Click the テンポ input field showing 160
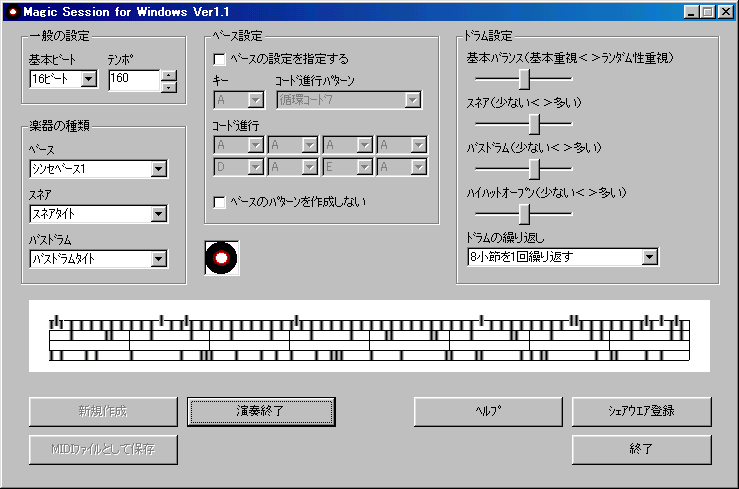 [x=135, y=80]
